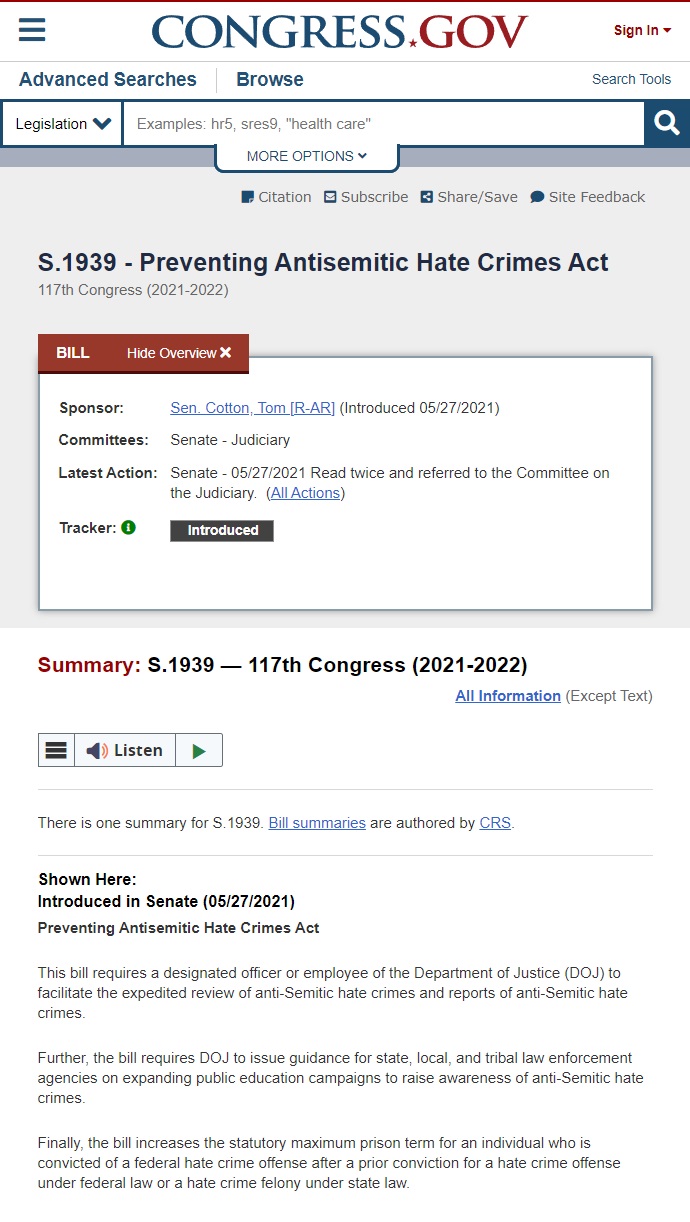This screenshot has width=690, height=1222.
Task: Click the magnifier search button
Action: [667, 124]
